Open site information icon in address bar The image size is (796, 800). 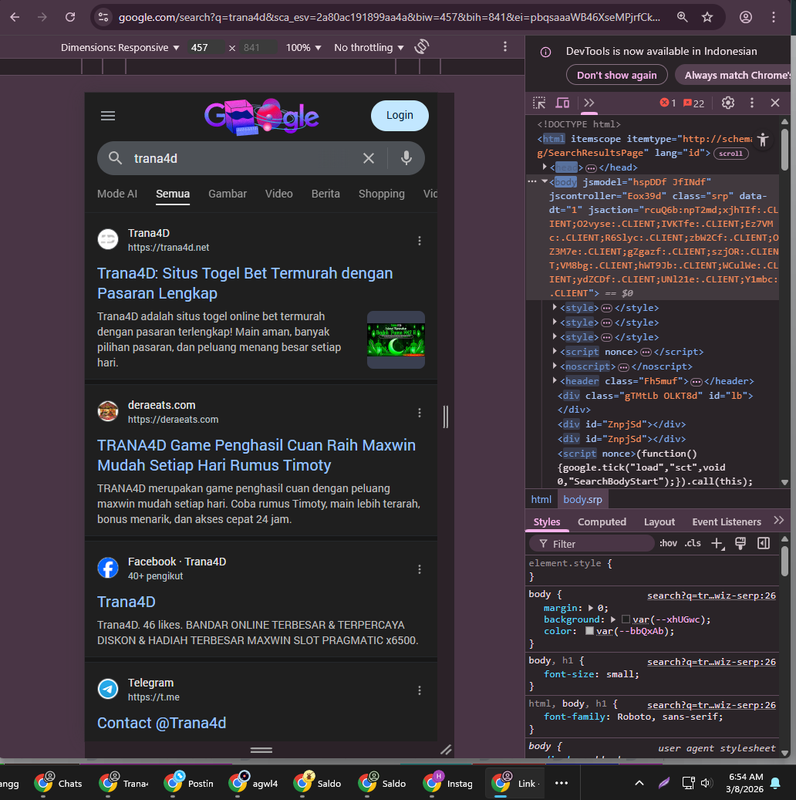(103, 17)
